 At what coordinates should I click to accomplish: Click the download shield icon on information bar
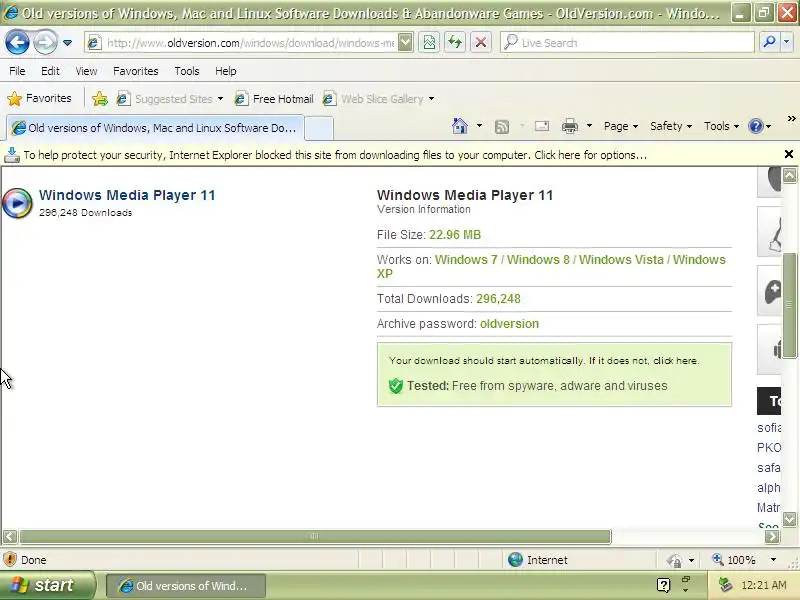tap(12, 155)
